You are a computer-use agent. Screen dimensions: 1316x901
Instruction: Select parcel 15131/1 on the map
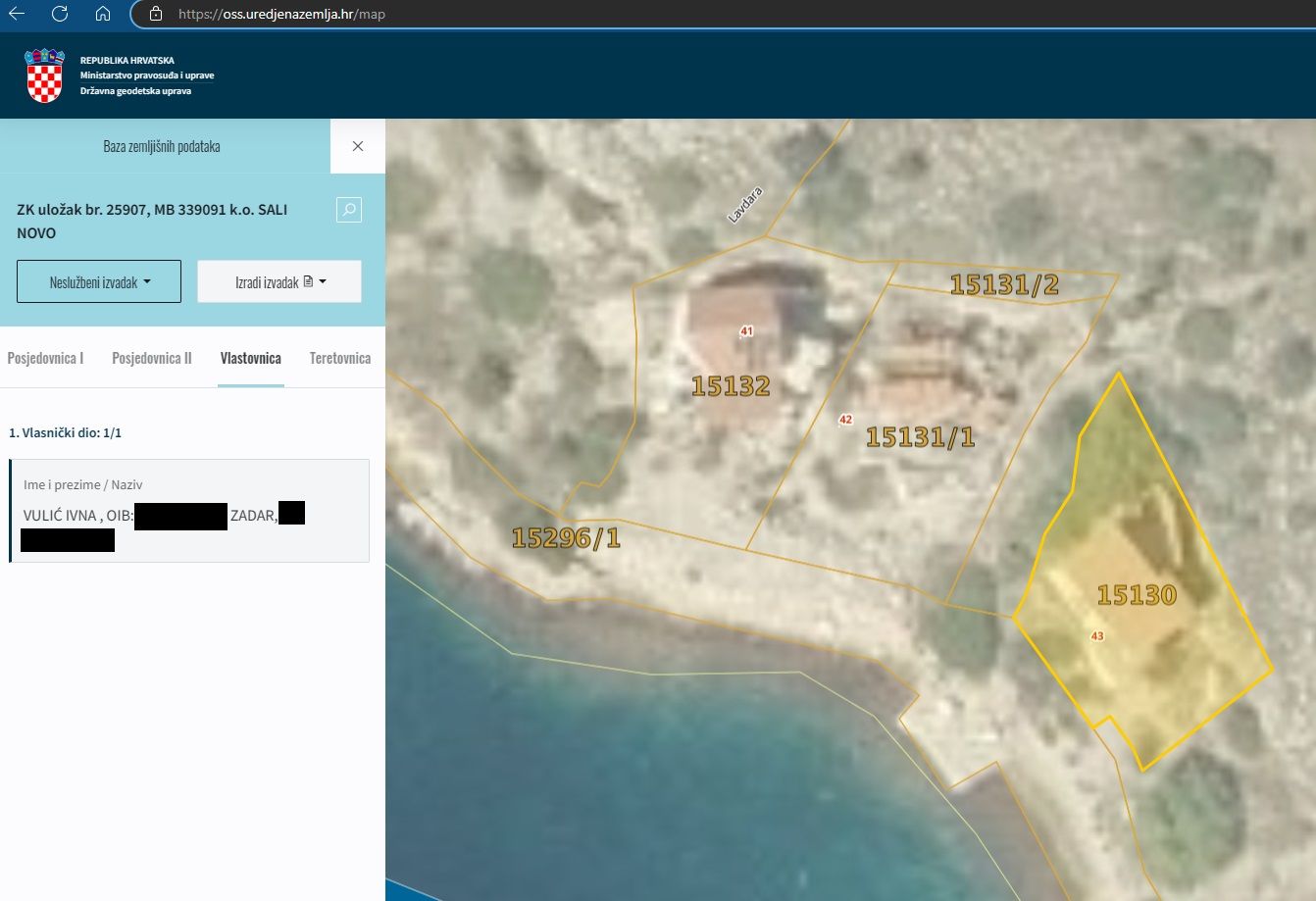(x=920, y=437)
